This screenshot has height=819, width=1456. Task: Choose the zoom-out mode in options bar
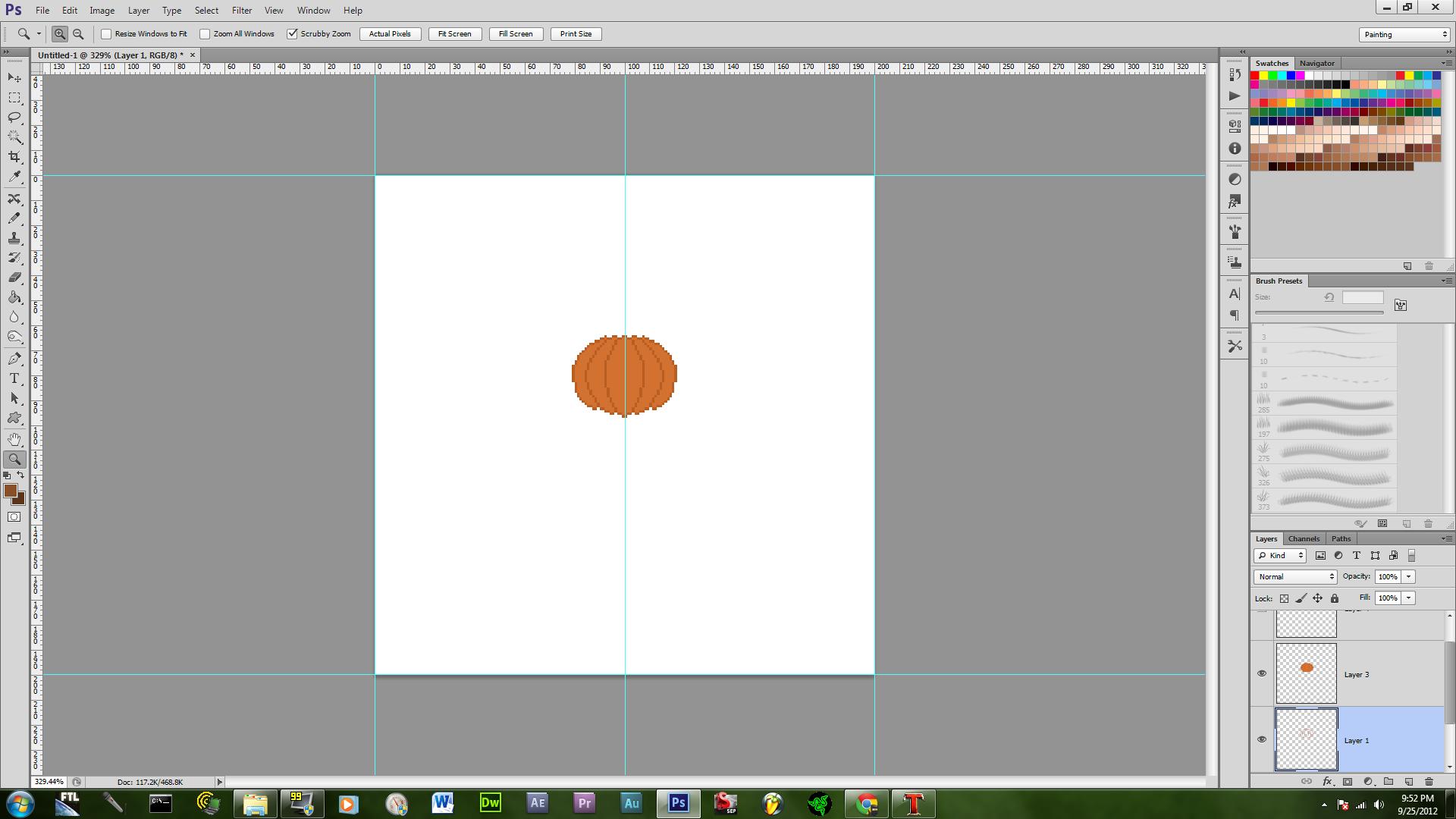click(78, 34)
